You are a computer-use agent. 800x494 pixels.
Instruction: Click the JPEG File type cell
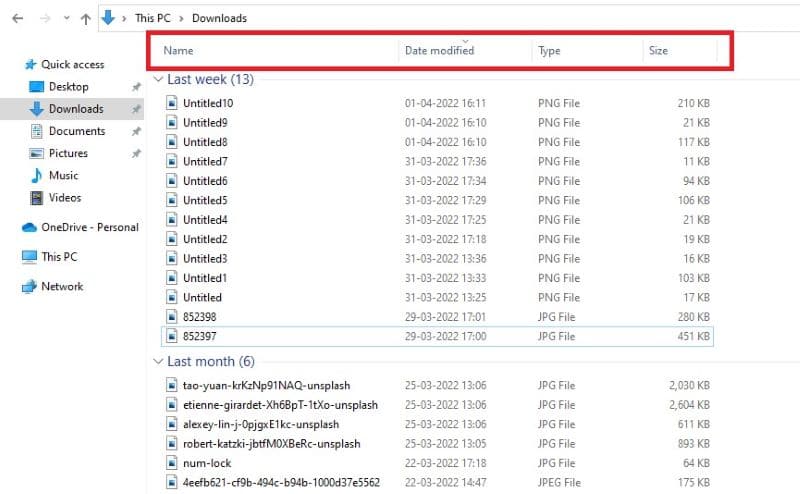(x=559, y=482)
